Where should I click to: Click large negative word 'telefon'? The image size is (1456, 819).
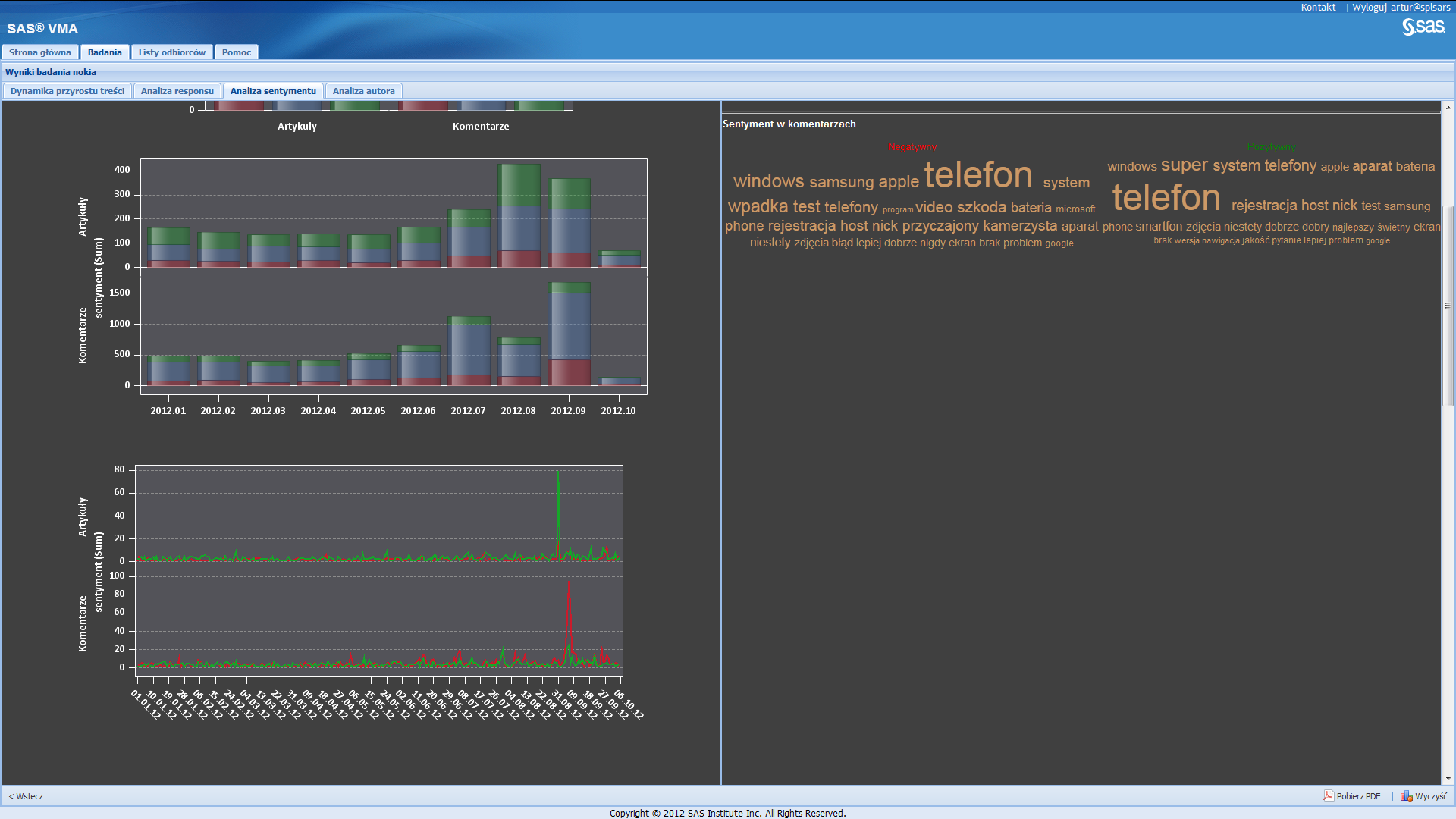pos(978,174)
